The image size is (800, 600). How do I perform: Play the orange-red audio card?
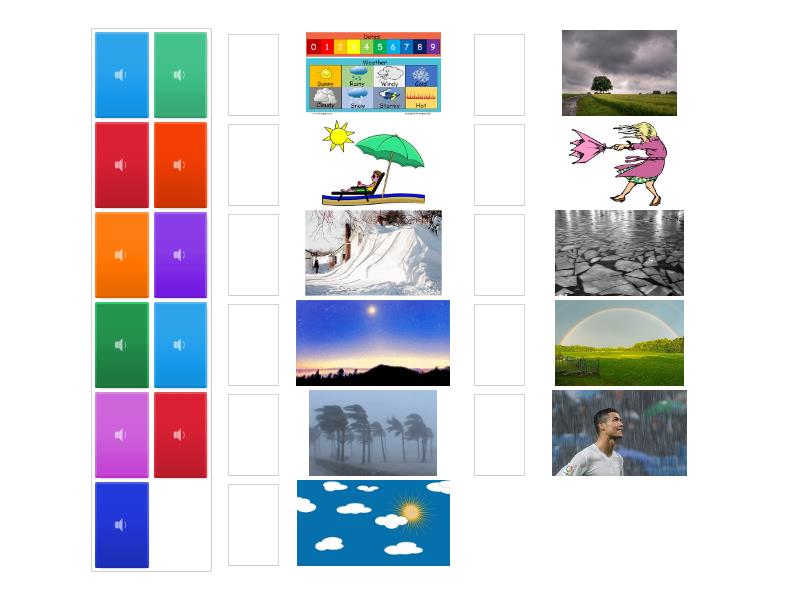coord(181,165)
